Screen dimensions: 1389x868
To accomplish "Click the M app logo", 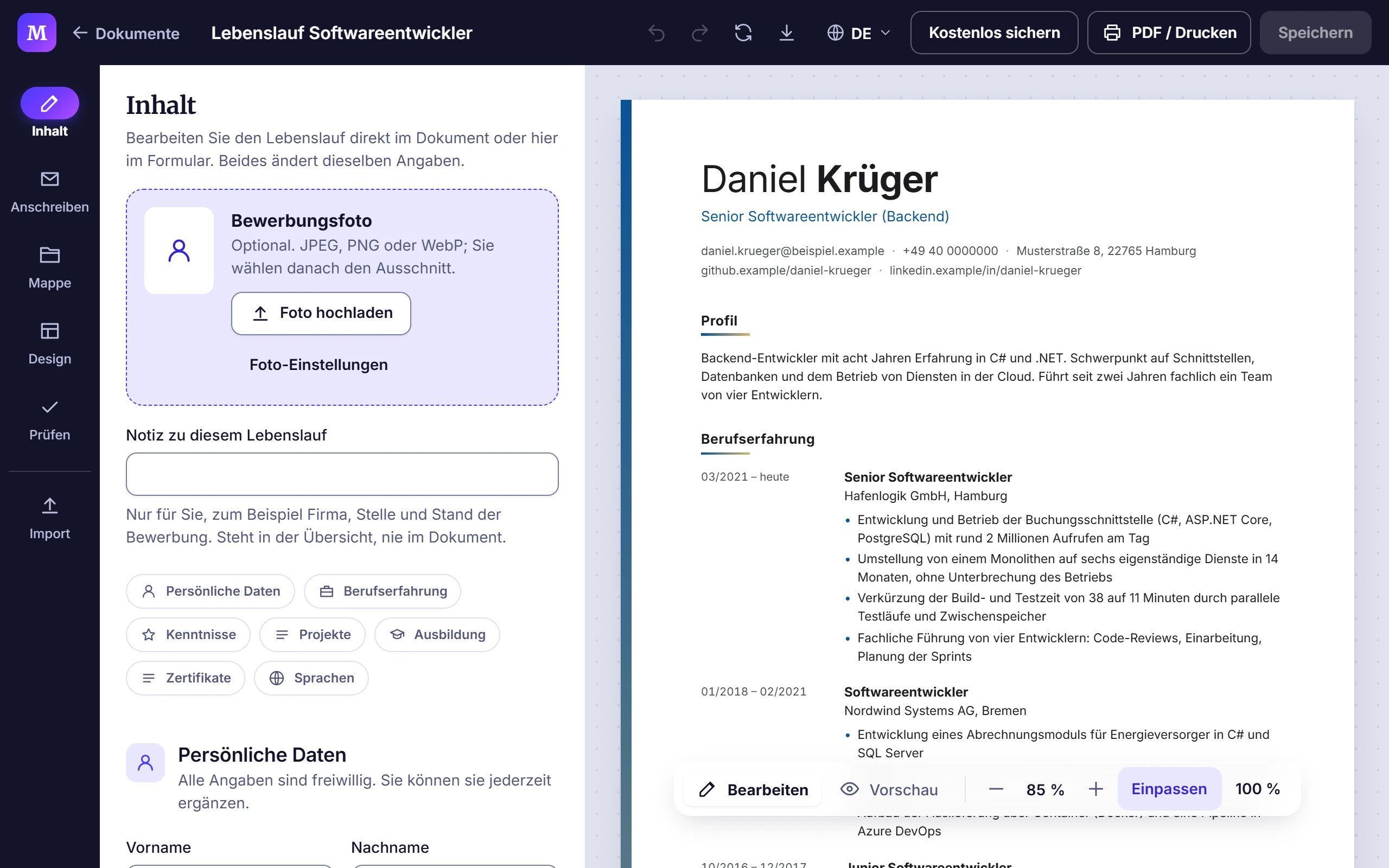I will click(37, 33).
